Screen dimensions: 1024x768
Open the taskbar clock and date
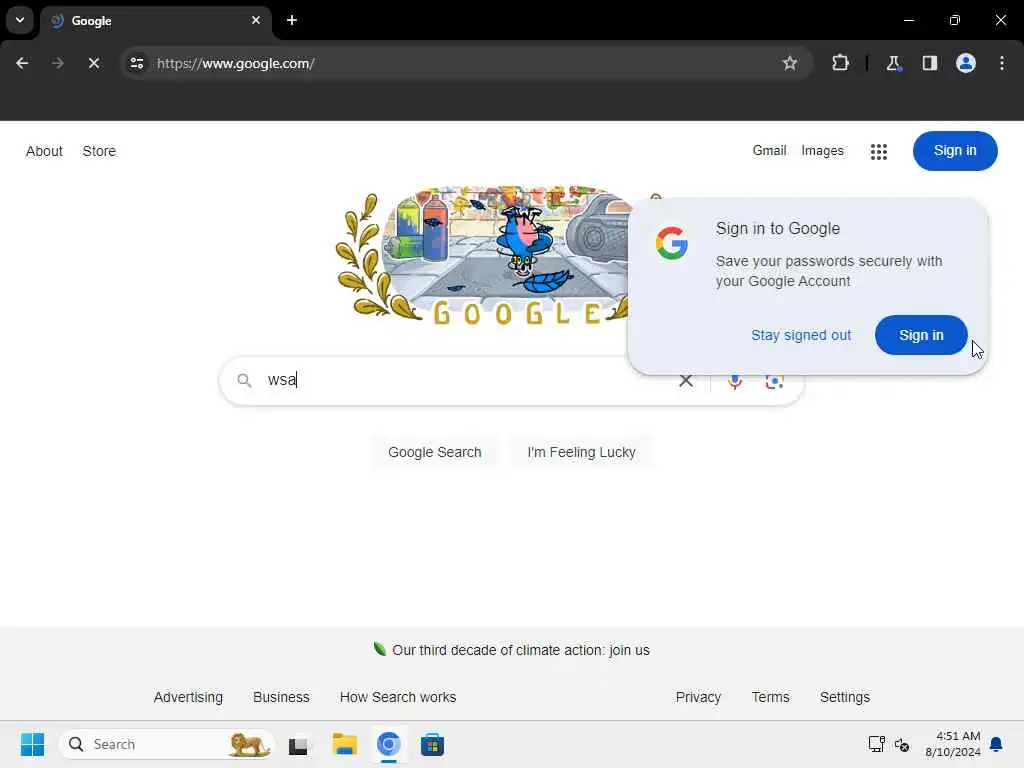952,744
